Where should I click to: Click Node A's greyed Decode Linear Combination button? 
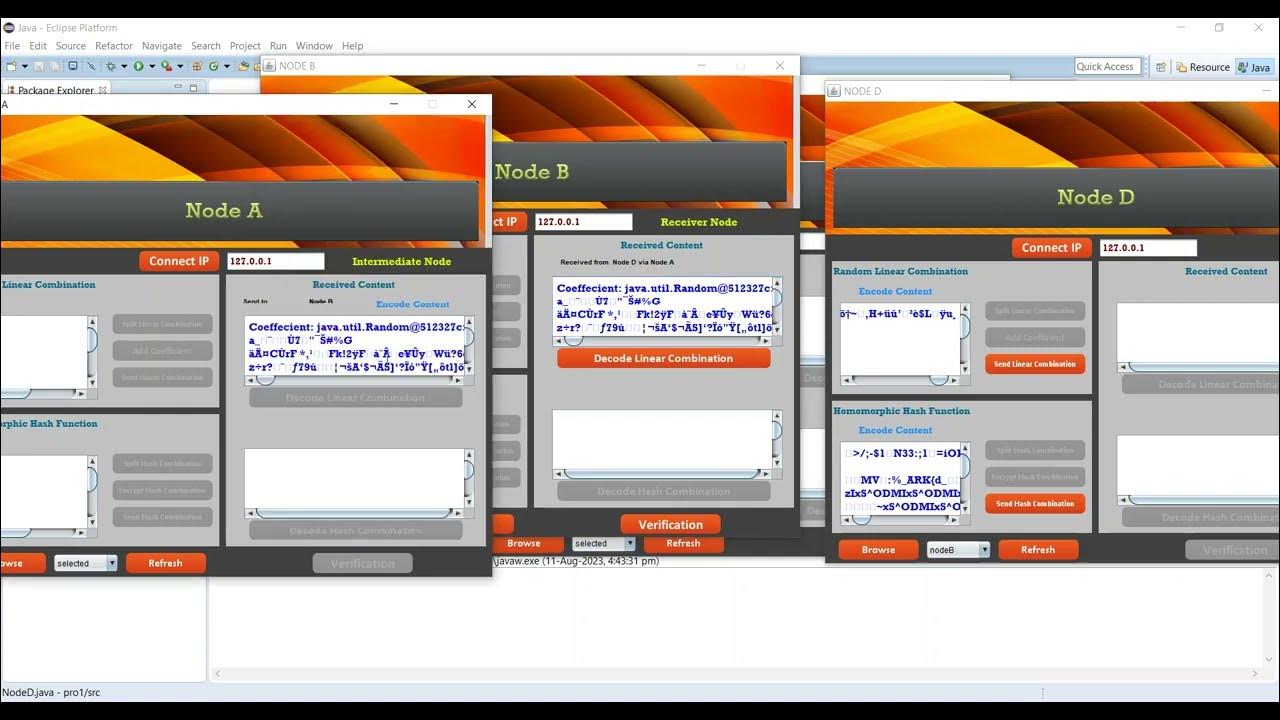355,398
